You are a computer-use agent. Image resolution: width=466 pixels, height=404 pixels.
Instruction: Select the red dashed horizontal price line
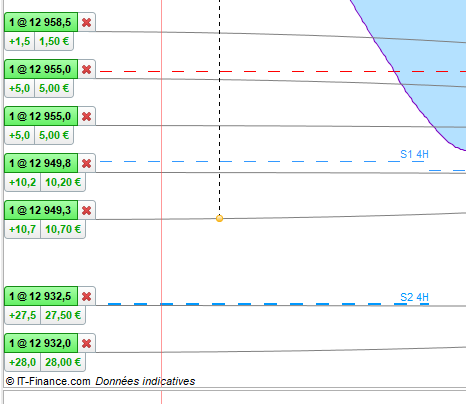tap(283, 71)
